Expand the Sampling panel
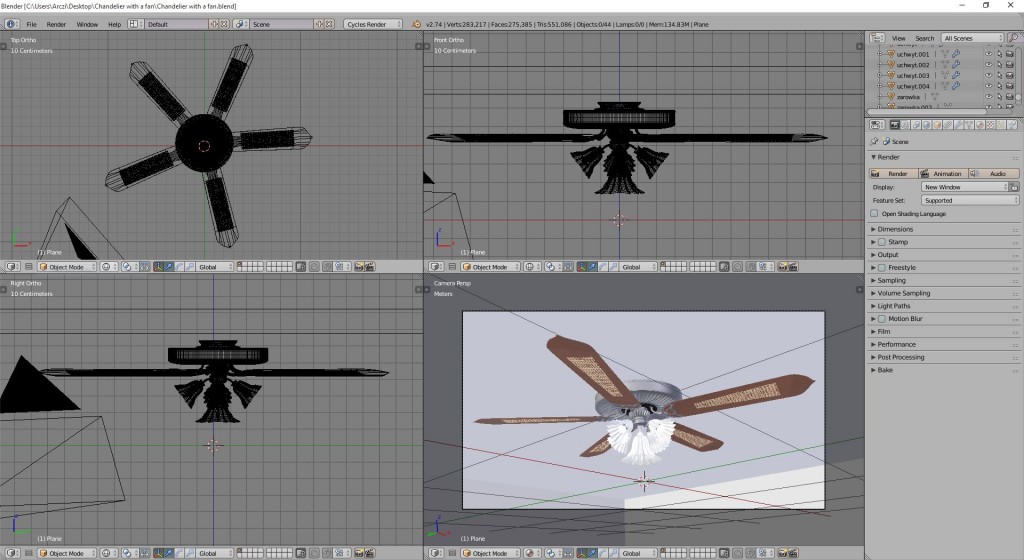Viewport: 1024px width, 560px height. pyautogui.click(x=892, y=281)
